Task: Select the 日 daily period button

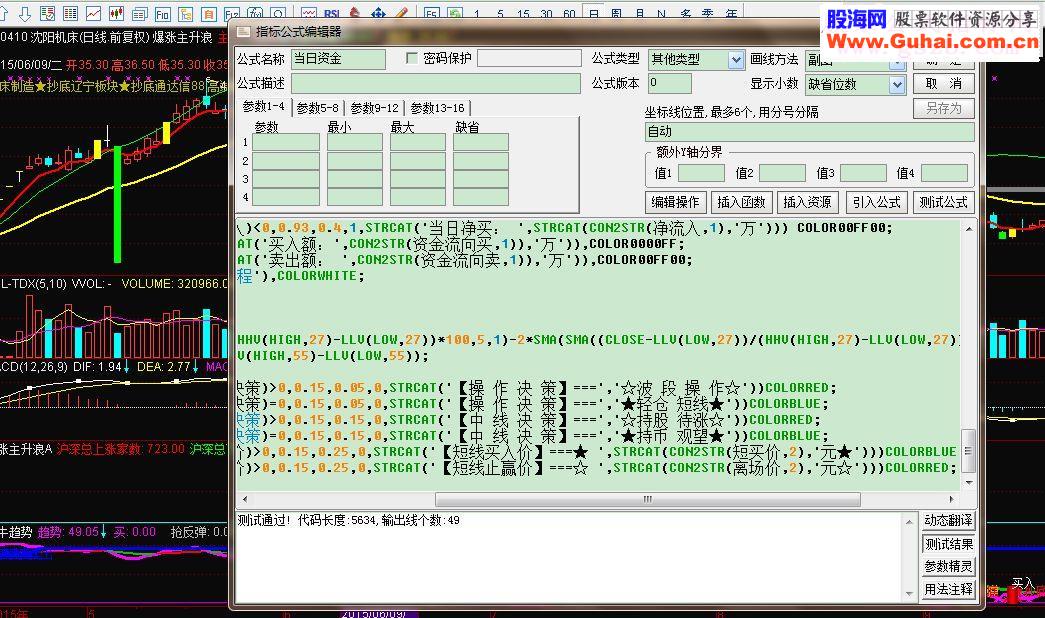Action: click(x=593, y=13)
